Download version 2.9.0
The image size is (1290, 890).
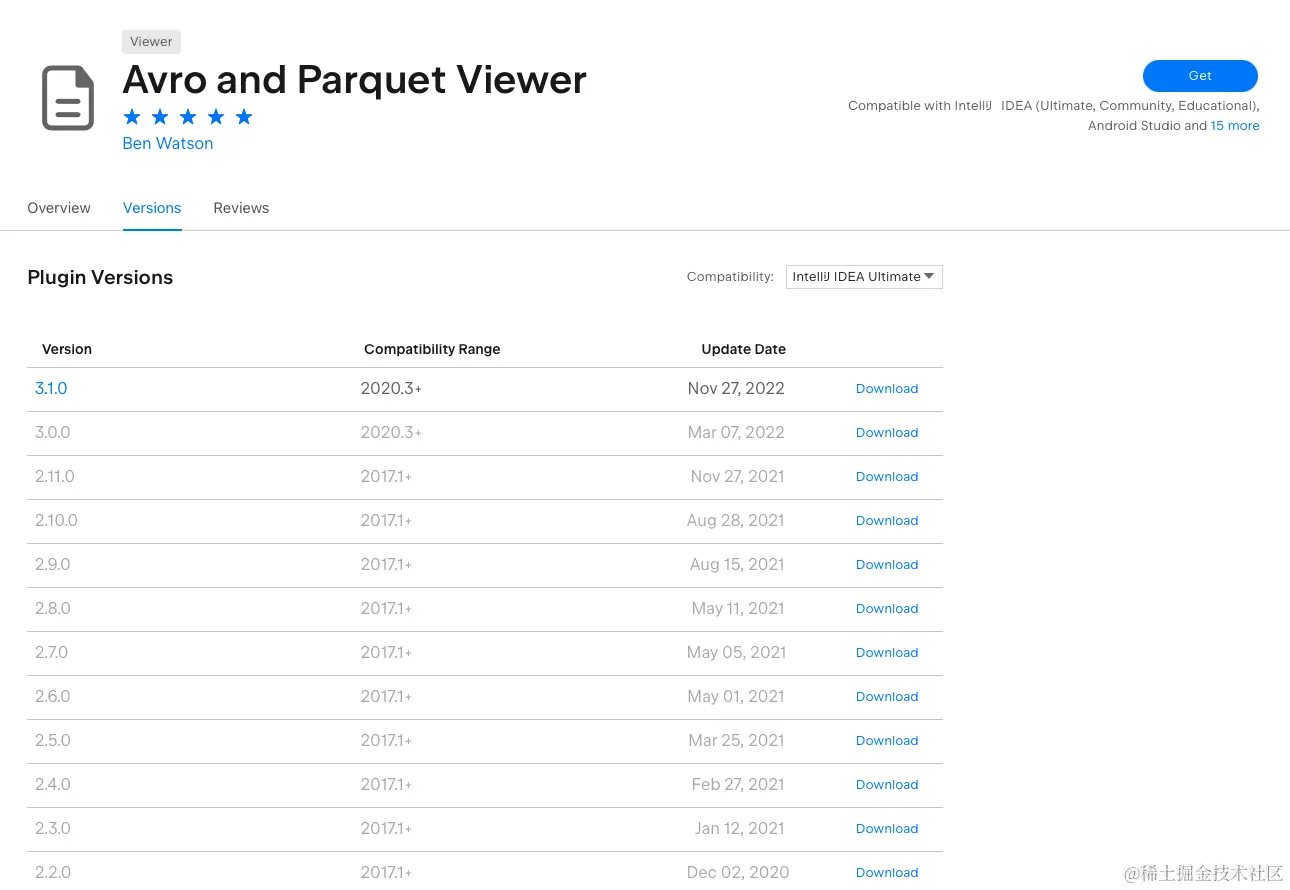pyautogui.click(x=887, y=565)
